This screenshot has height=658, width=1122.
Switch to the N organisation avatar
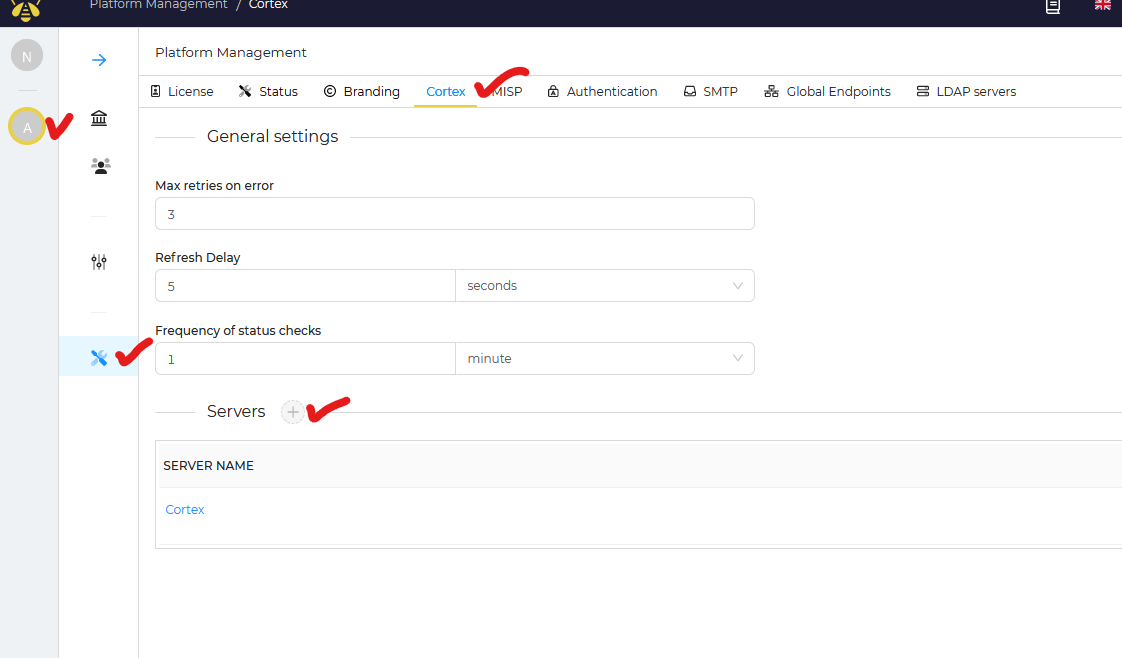point(27,56)
